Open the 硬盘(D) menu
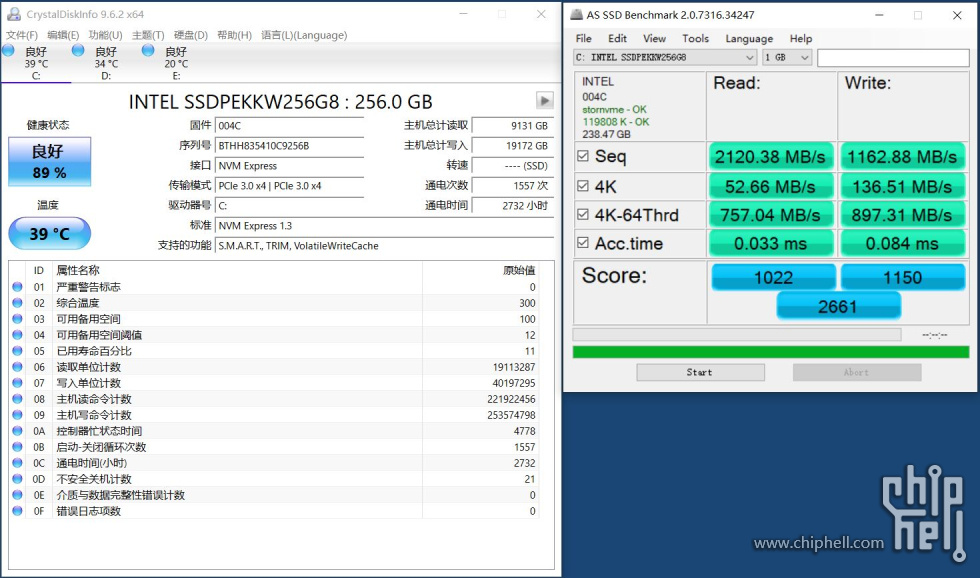980x578 pixels. point(191,35)
